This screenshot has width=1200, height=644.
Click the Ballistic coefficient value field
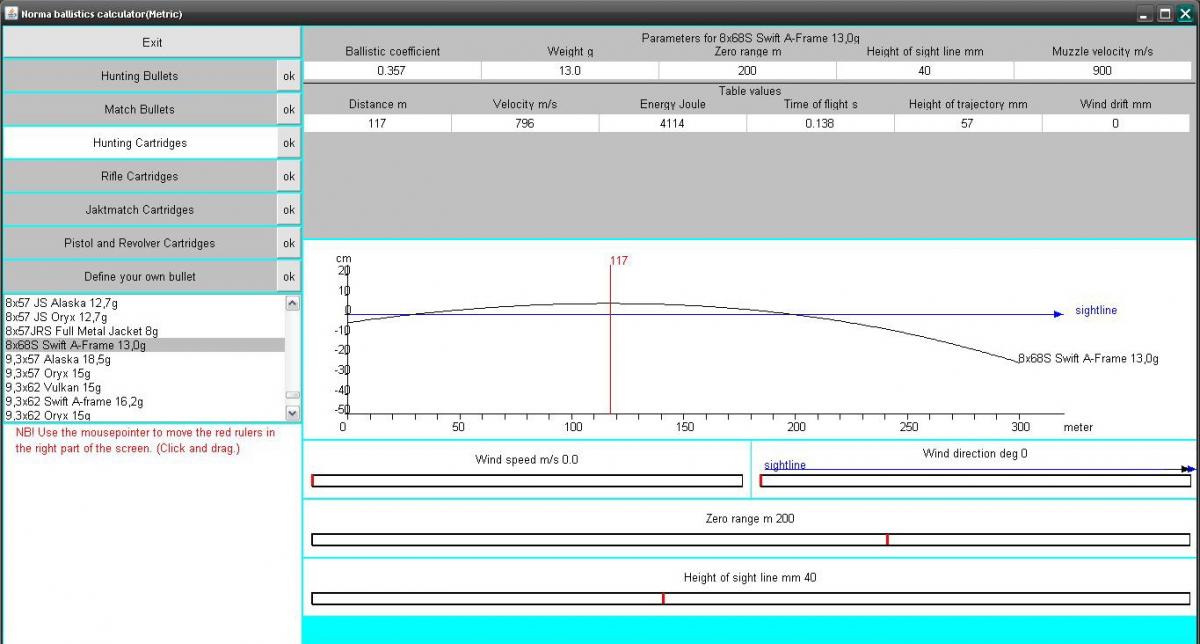pyautogui.click(x=392, y=71)
